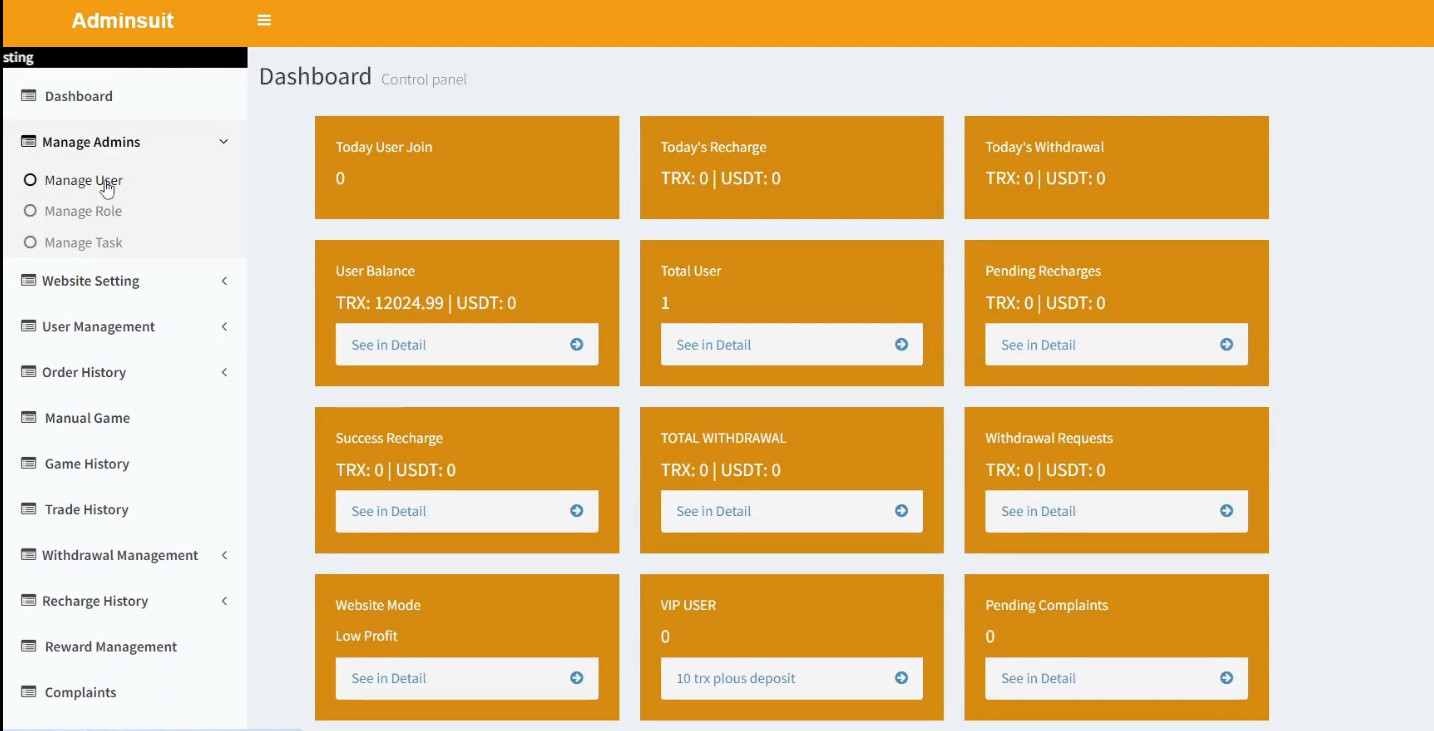This screenshot has width=1434, height=731.
Task: Expand the Website Setting menu chevron
Action: click(x=224, y=281)
